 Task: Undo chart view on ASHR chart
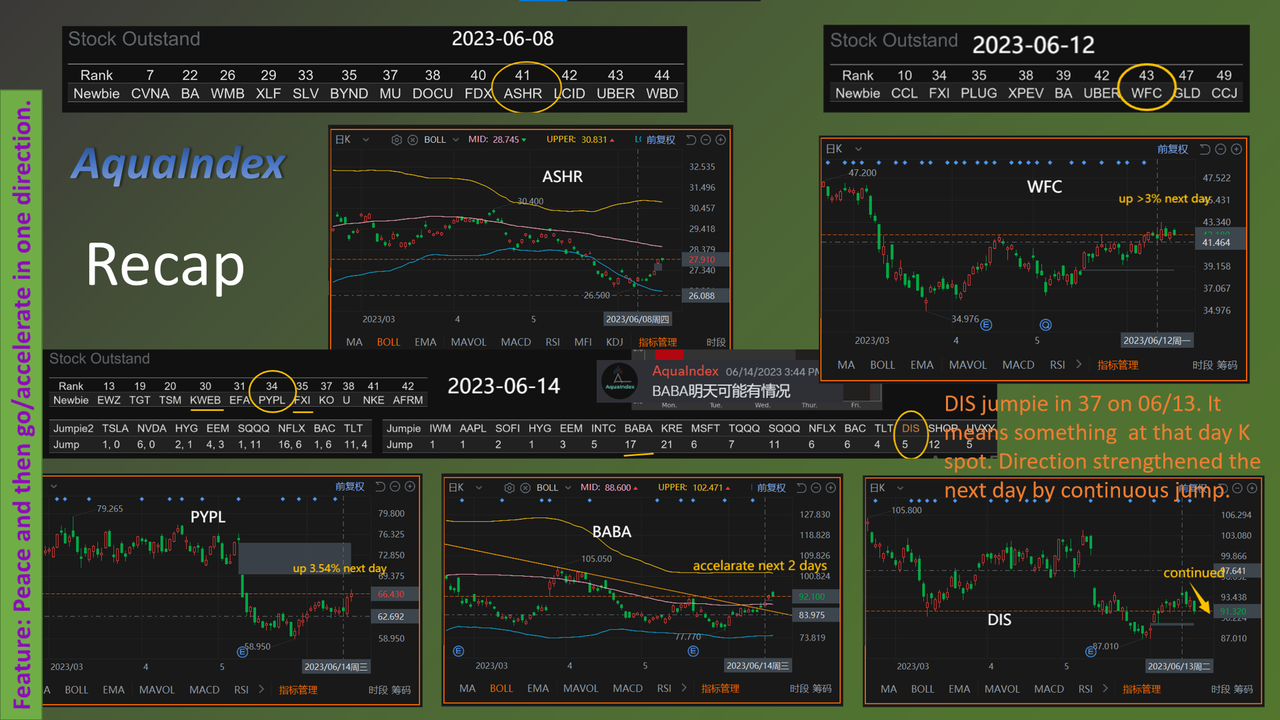(x=691, y=140)
